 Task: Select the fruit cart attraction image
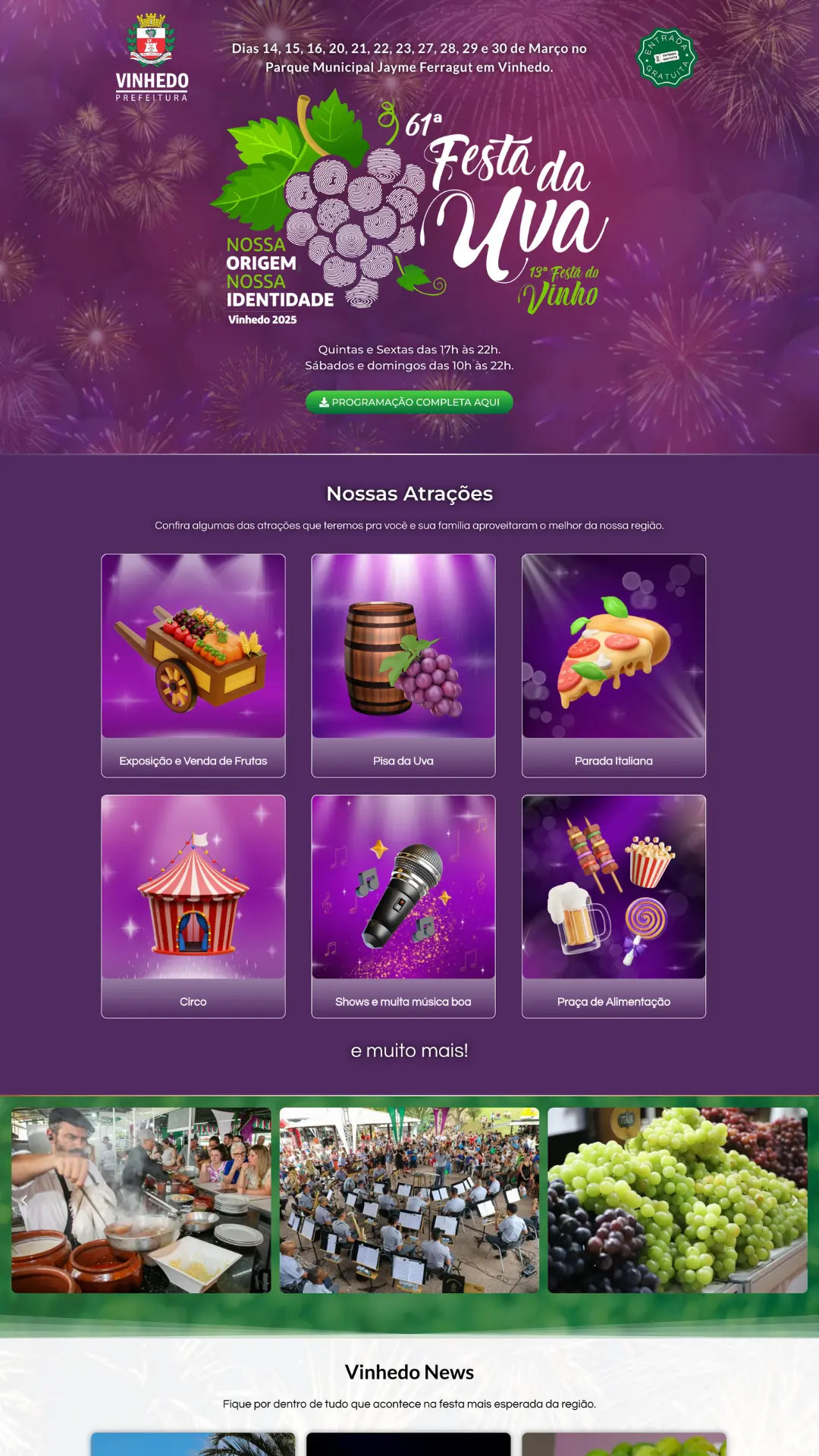(193, 646)
